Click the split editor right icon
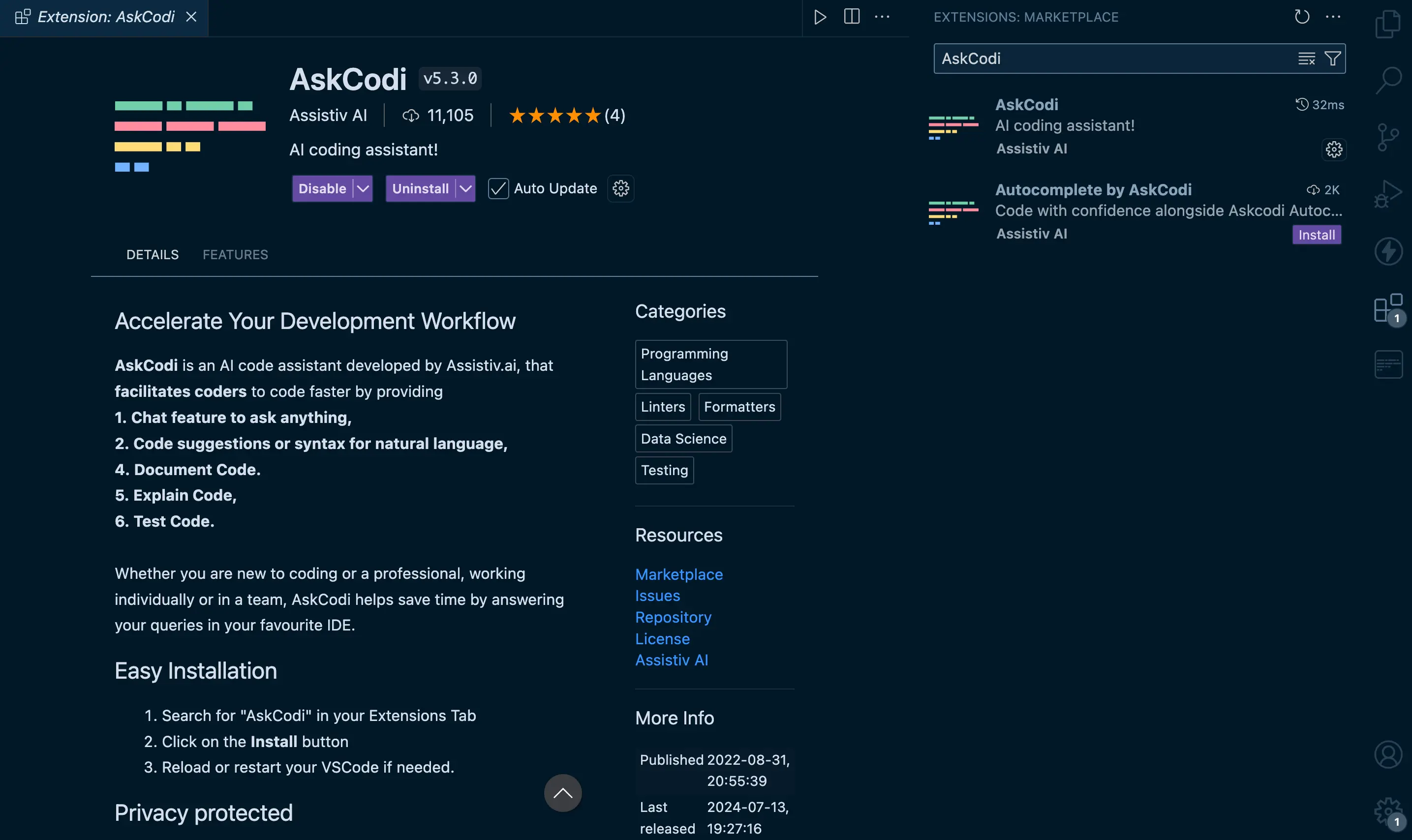 pos(852,17)
